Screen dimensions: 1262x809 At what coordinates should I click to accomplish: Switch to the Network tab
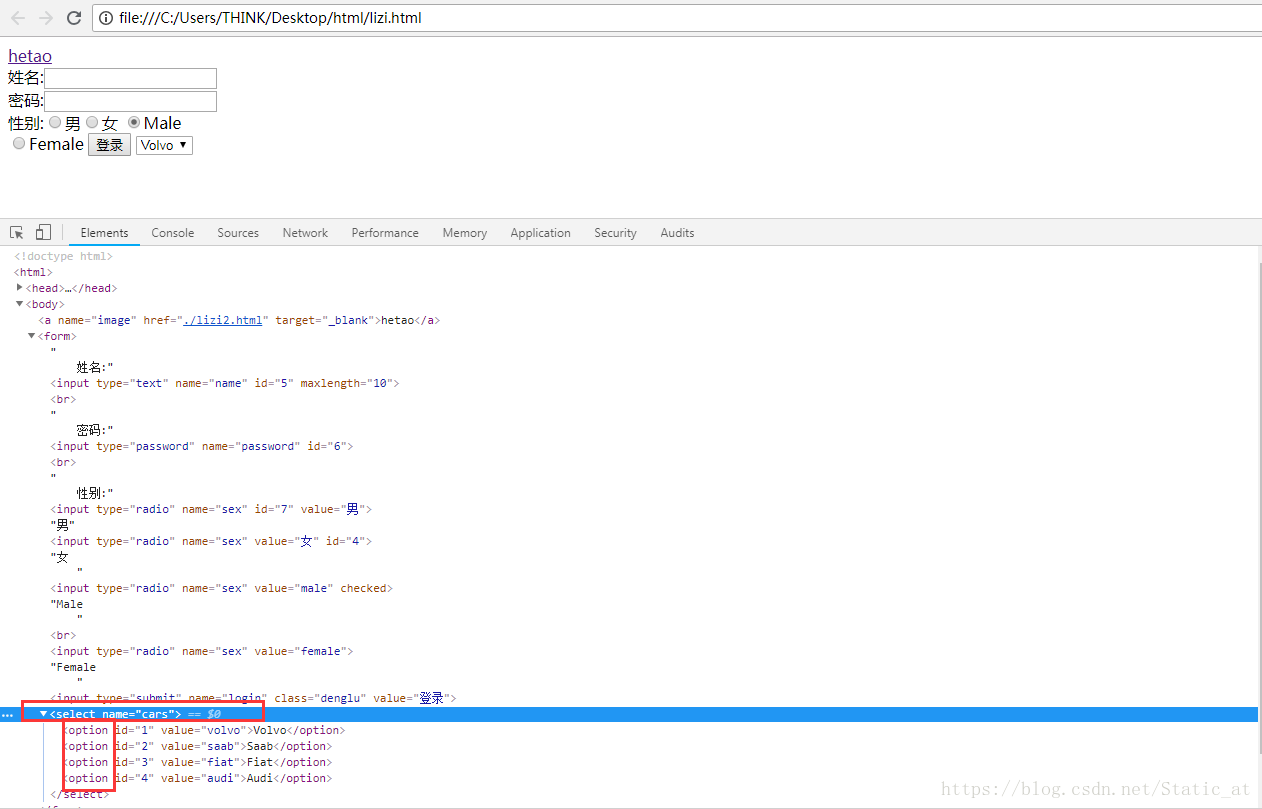(x=305, y=232)
